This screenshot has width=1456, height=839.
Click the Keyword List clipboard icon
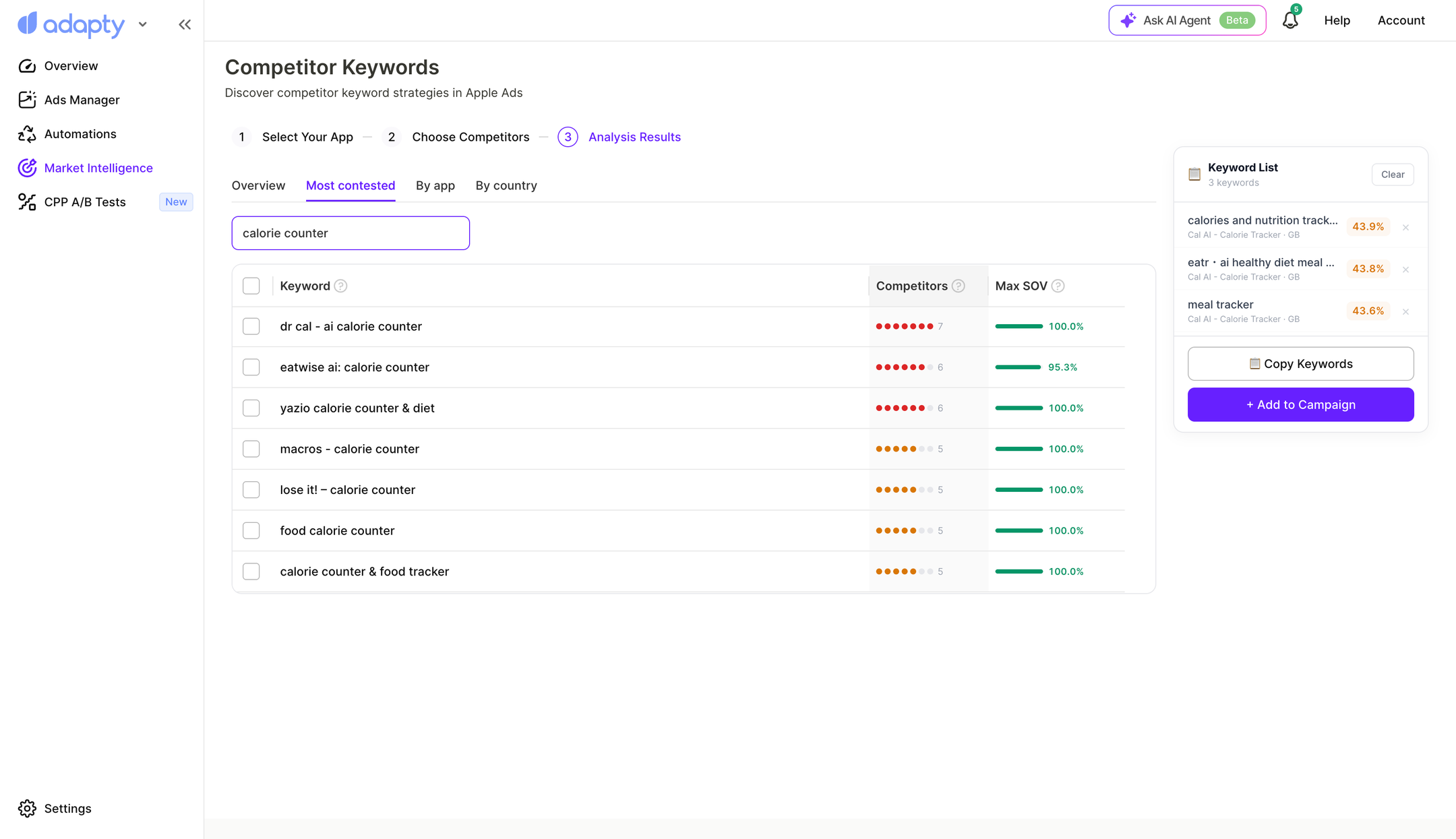coord(1194,175)
